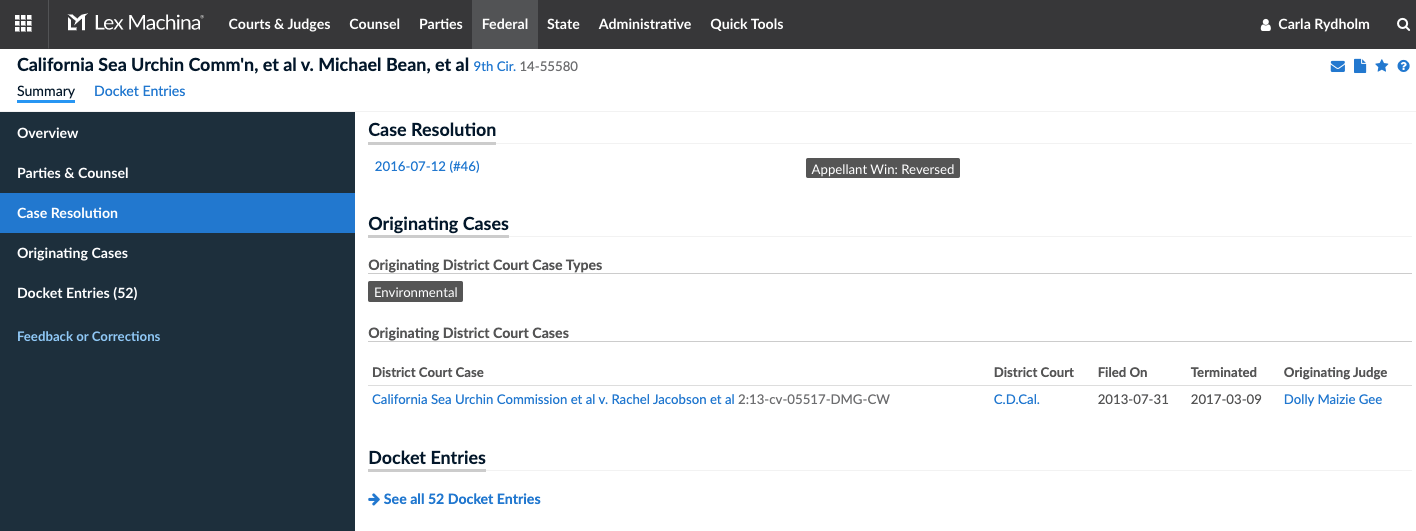The height and width of the screenshot is (531, 1416).
Task: Open Courts & Judges menu
Action: [279, 24]
